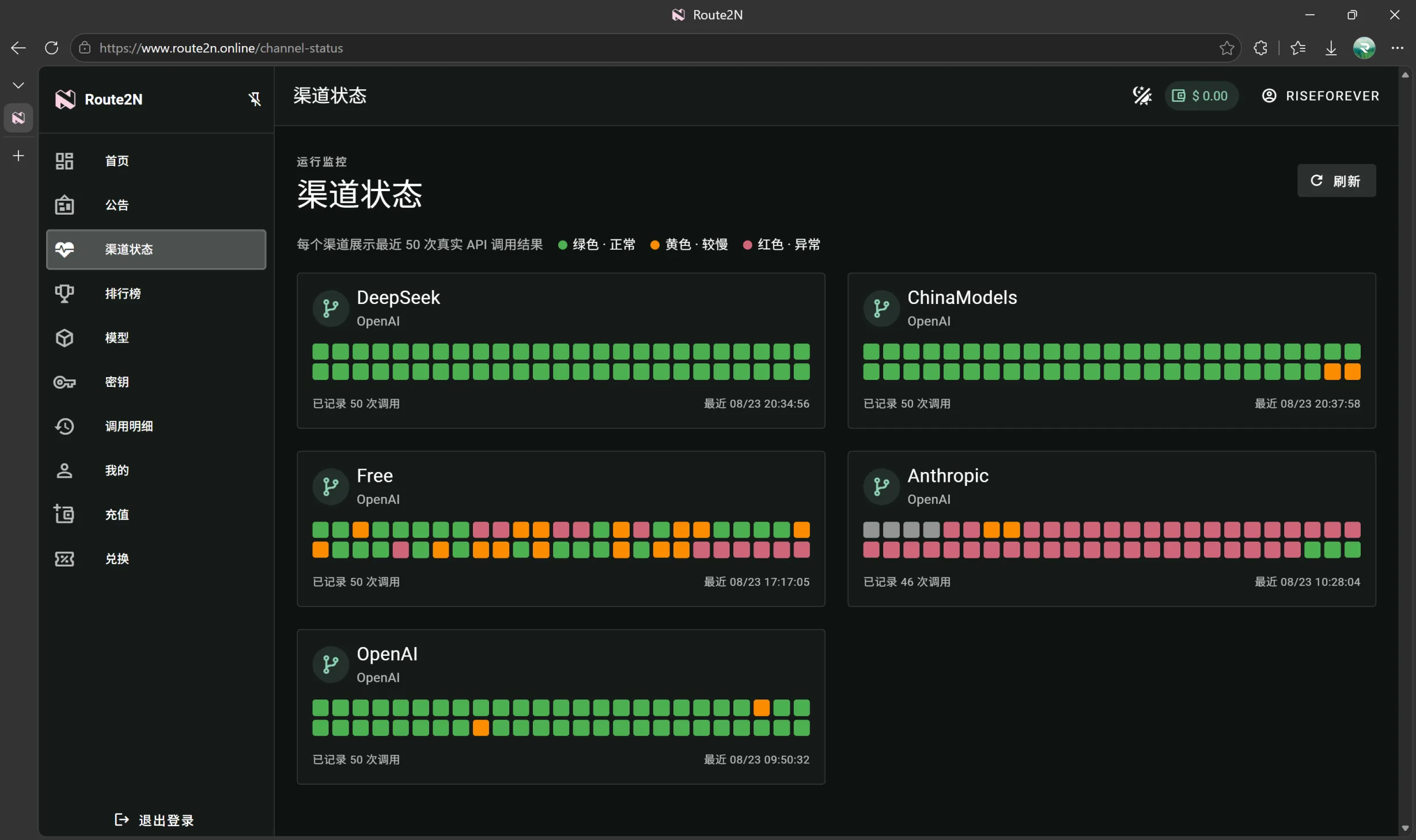Click the orange block in OpenAI's top row
The width and height of the screenshot is (1416, 840).
[762, 708]
